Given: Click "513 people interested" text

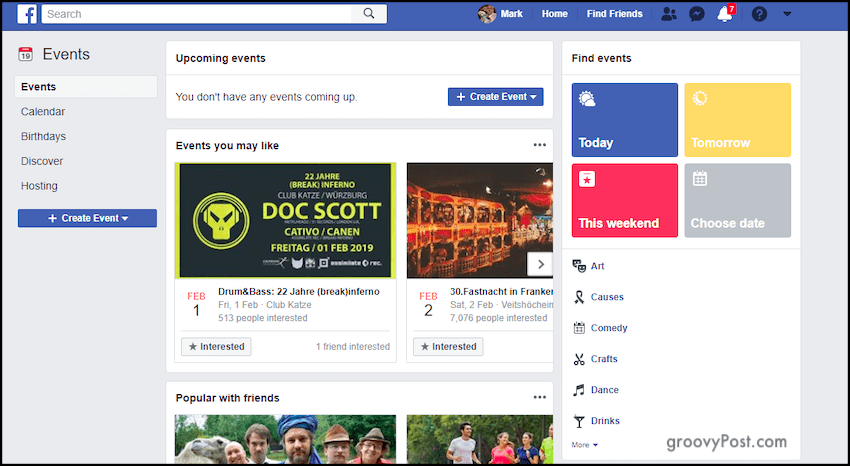Looking at the screenshot, I should point(262,318).
